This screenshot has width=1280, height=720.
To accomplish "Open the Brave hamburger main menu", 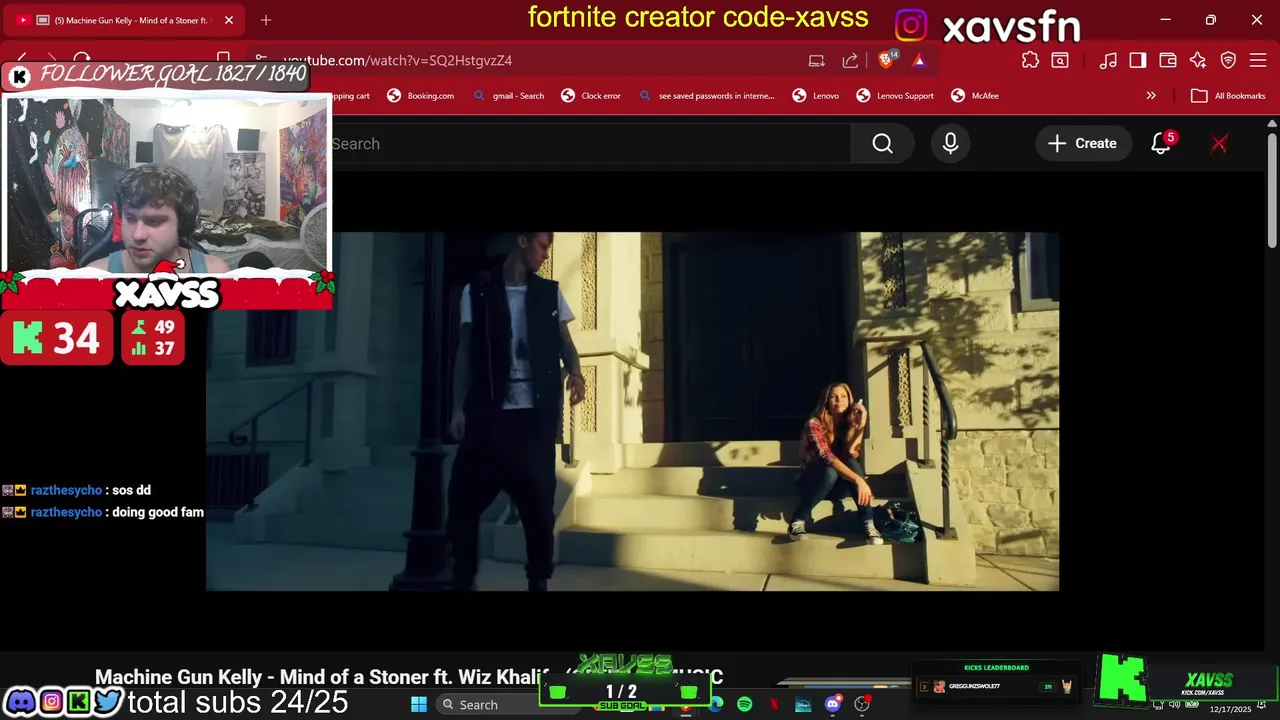I will click(x=1258, y=60).
